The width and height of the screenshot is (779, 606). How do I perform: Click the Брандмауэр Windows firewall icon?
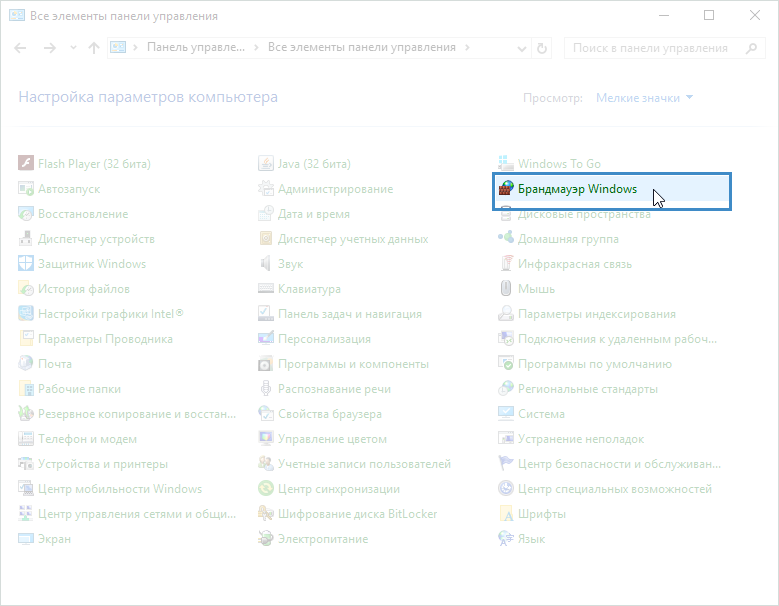tap(507, 189)
